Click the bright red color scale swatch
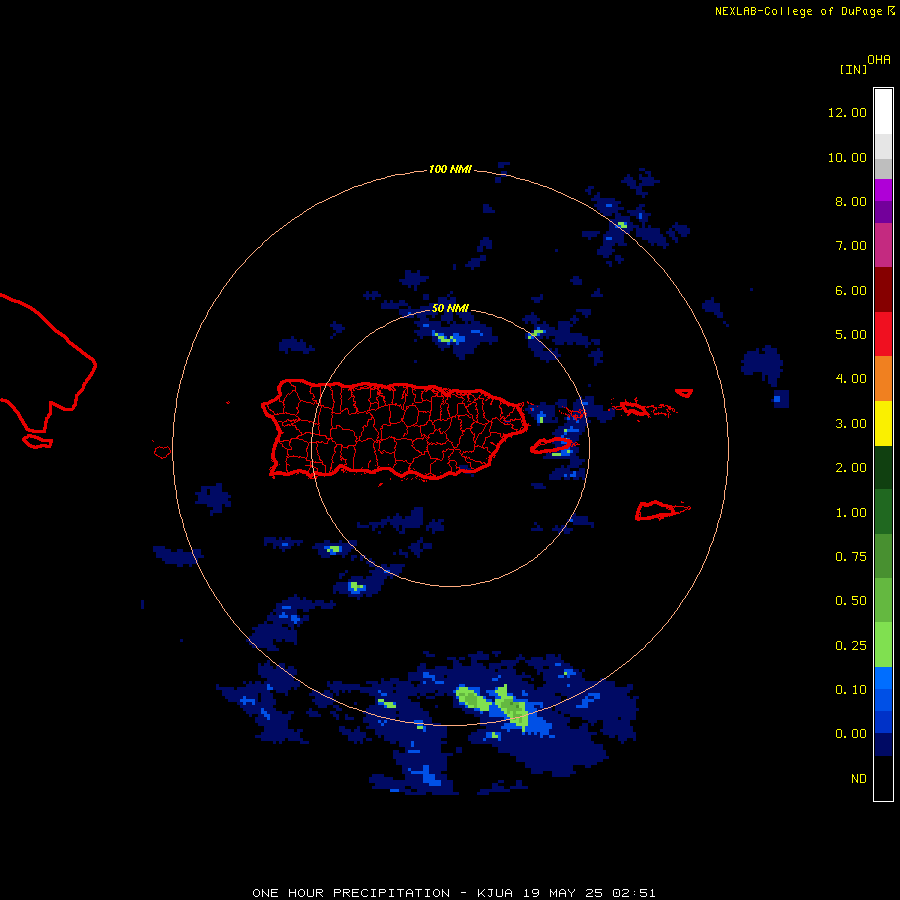The height and width of the screenshot is (900, 900). click(x=883, y=334)
